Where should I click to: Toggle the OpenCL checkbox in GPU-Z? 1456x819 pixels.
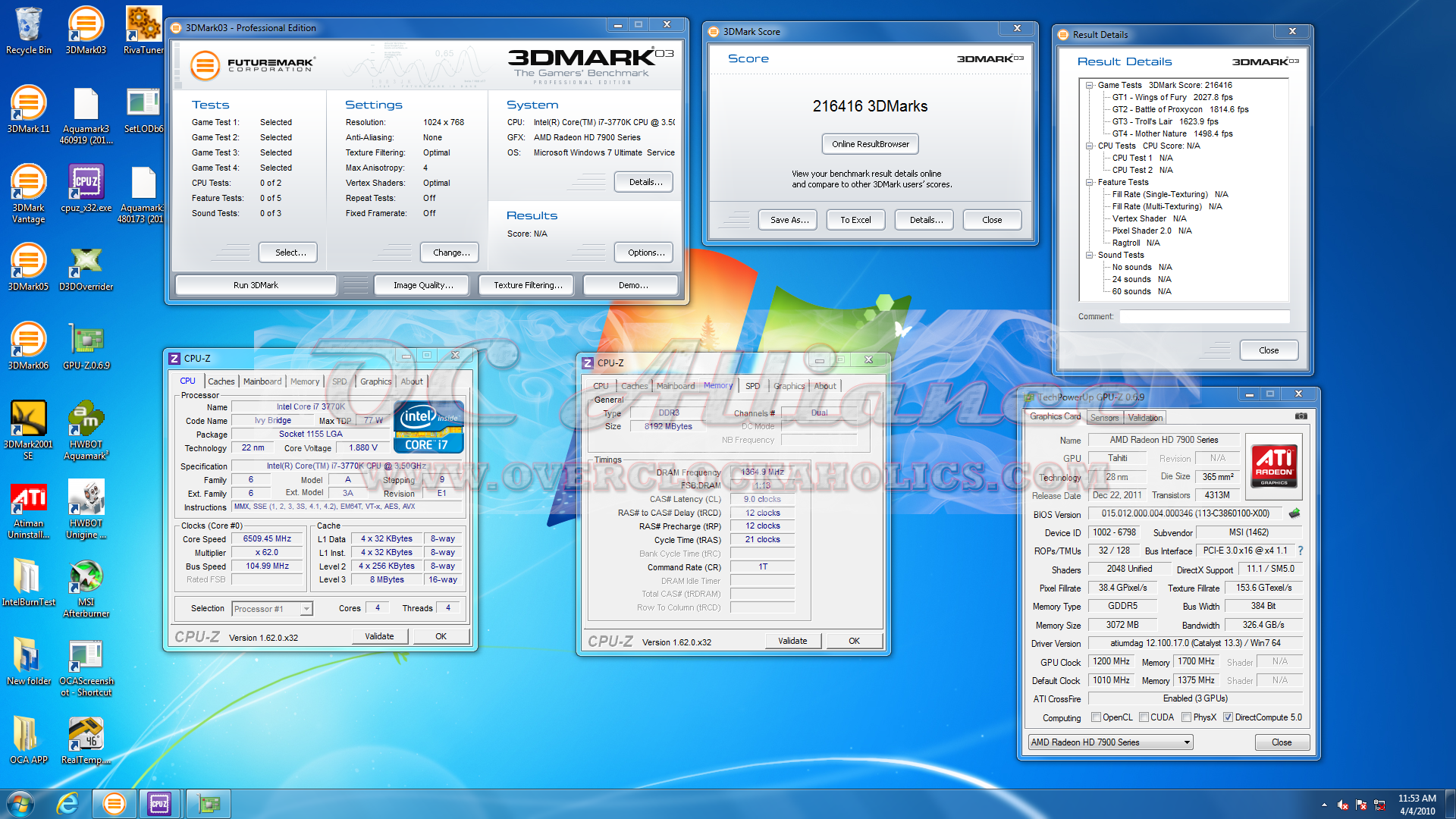tap(1096, 717)
